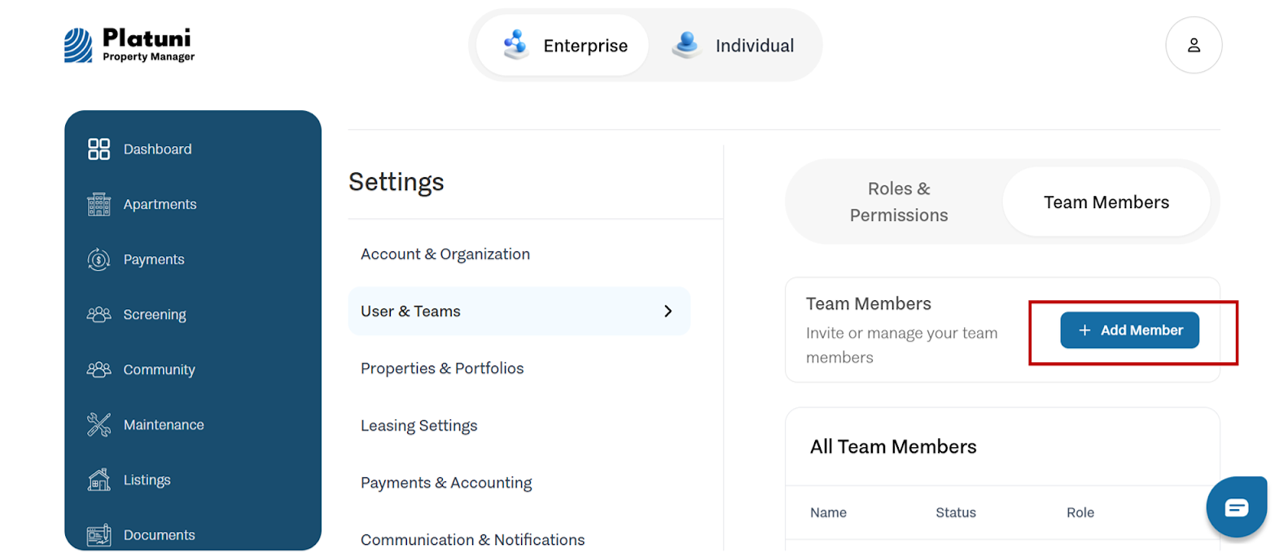Screen dimensions: 1280x556
Task: Switch to Individual mode
Action: pos(733,45)
